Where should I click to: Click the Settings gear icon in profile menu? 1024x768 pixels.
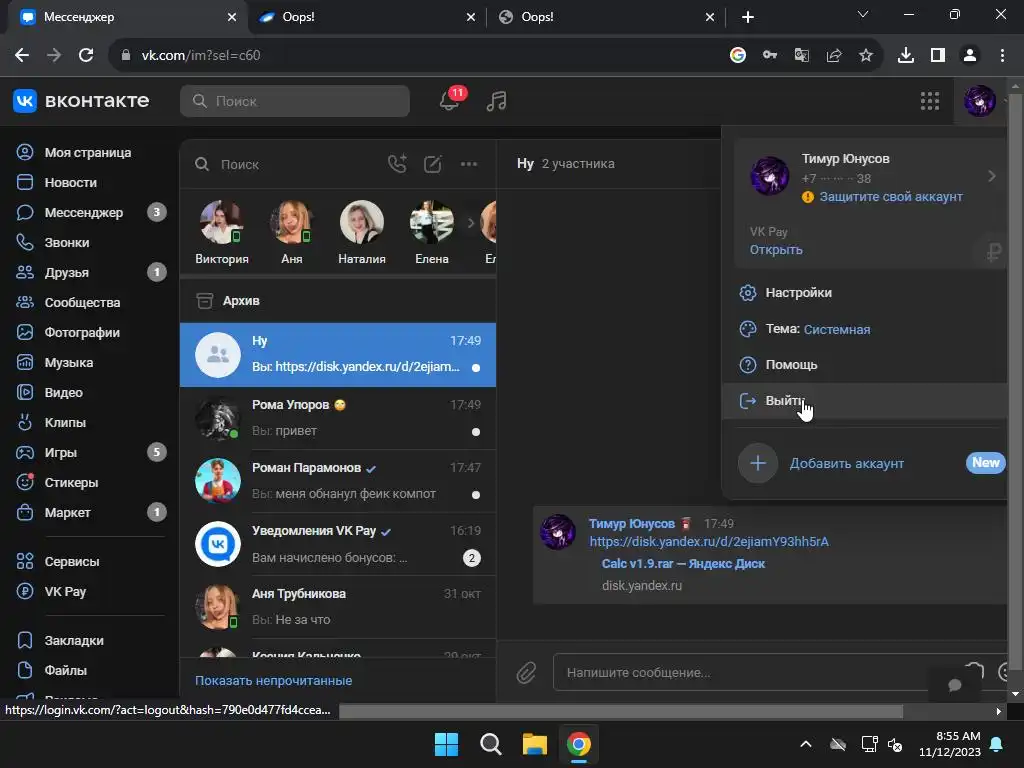[747, 293]
